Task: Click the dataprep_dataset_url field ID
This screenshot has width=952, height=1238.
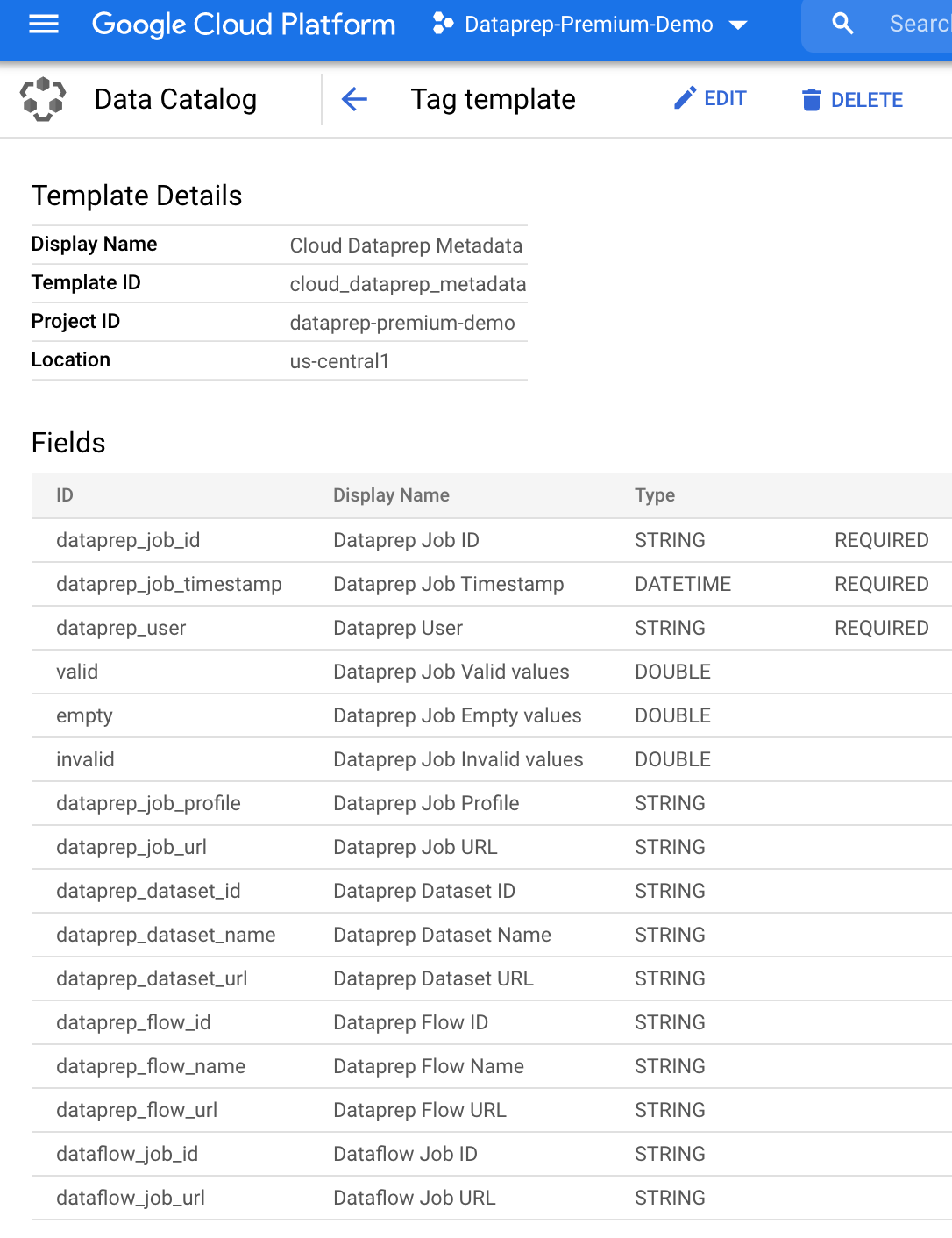Action: [152, 978]
